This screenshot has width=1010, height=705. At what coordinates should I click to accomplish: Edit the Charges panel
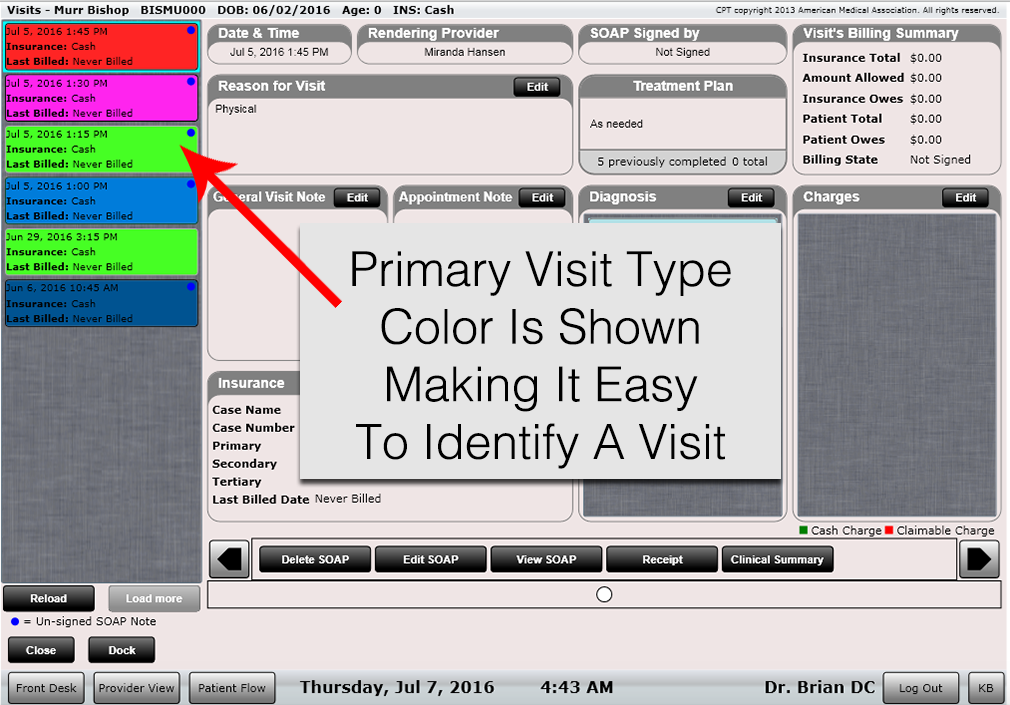coord(965,197)
